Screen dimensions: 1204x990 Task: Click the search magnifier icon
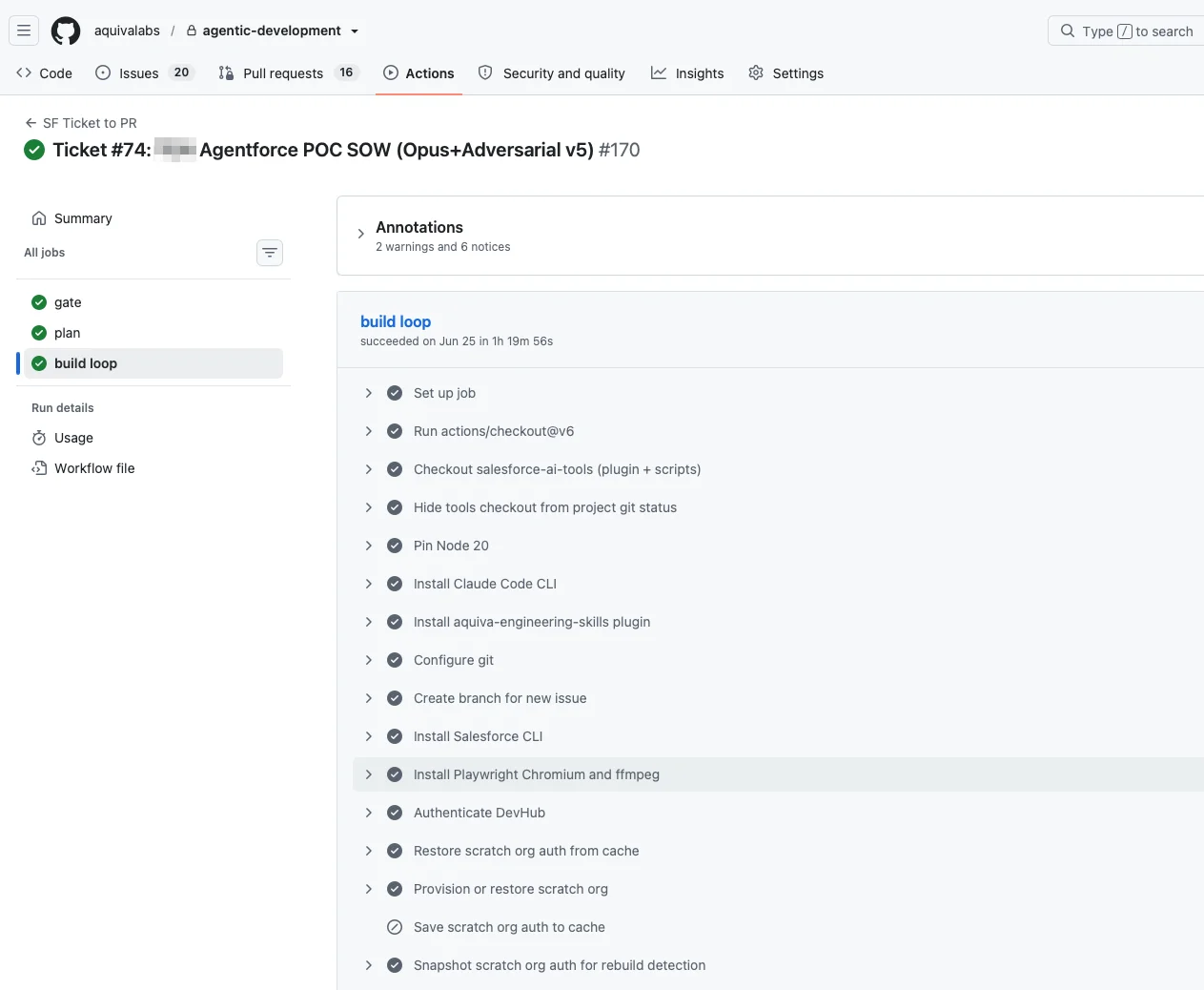tap(1068, 31)
